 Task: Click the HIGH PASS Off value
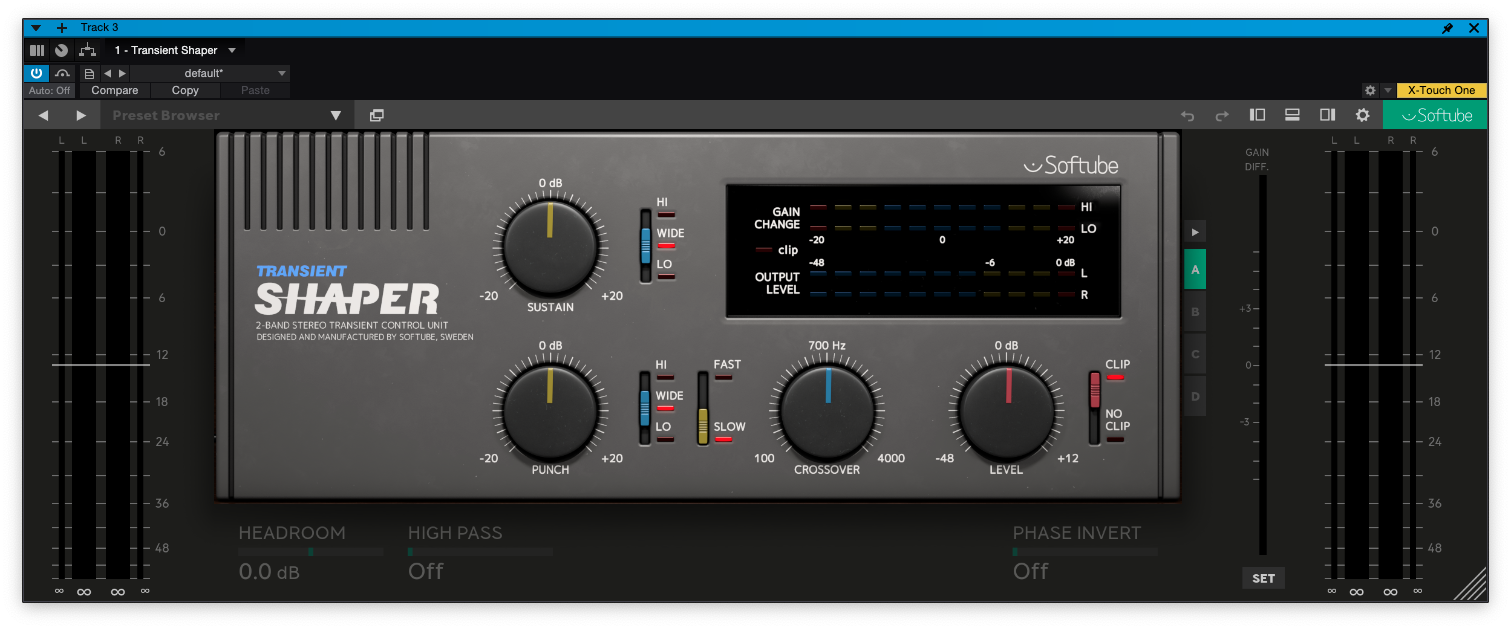426,572
